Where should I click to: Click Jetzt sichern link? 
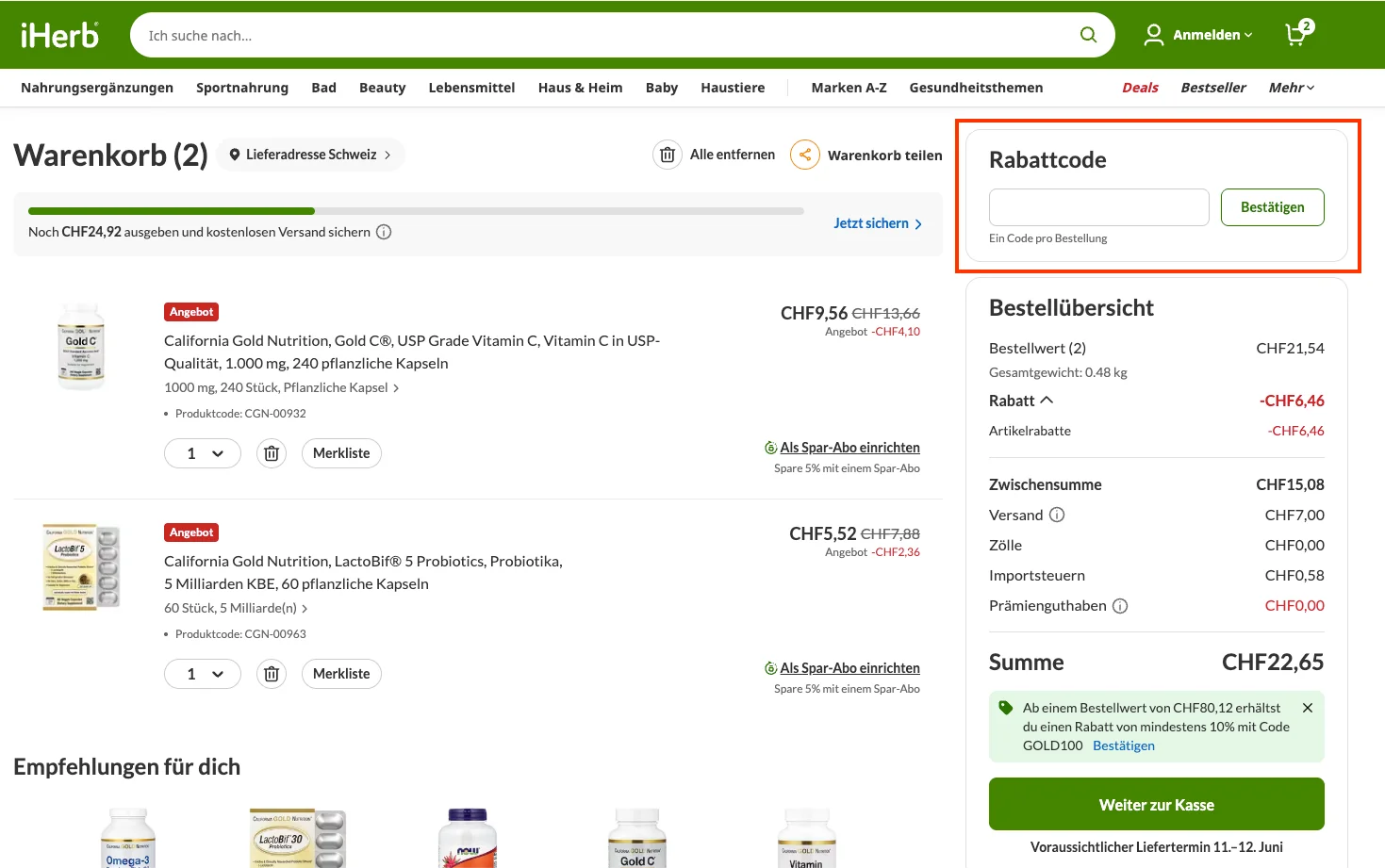click(878, 223)
